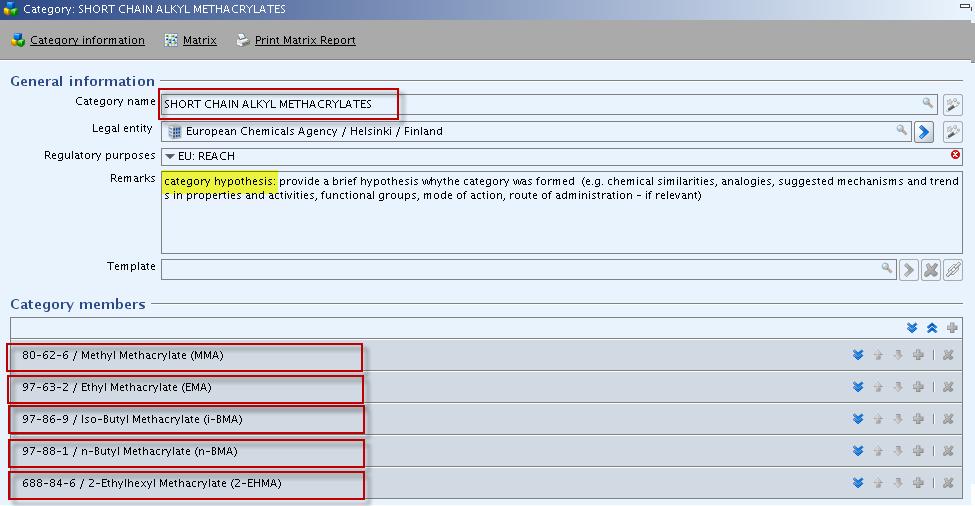Open the Regulatory purposes EU: REACH dropdown
975x506 pixels.
(x=170, y=157)
